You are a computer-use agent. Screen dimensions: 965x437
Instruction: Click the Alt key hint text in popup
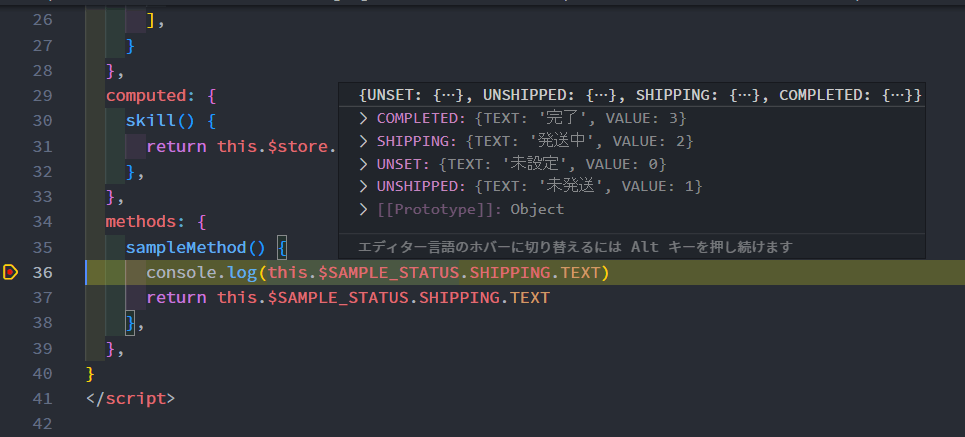coord(575,247)
